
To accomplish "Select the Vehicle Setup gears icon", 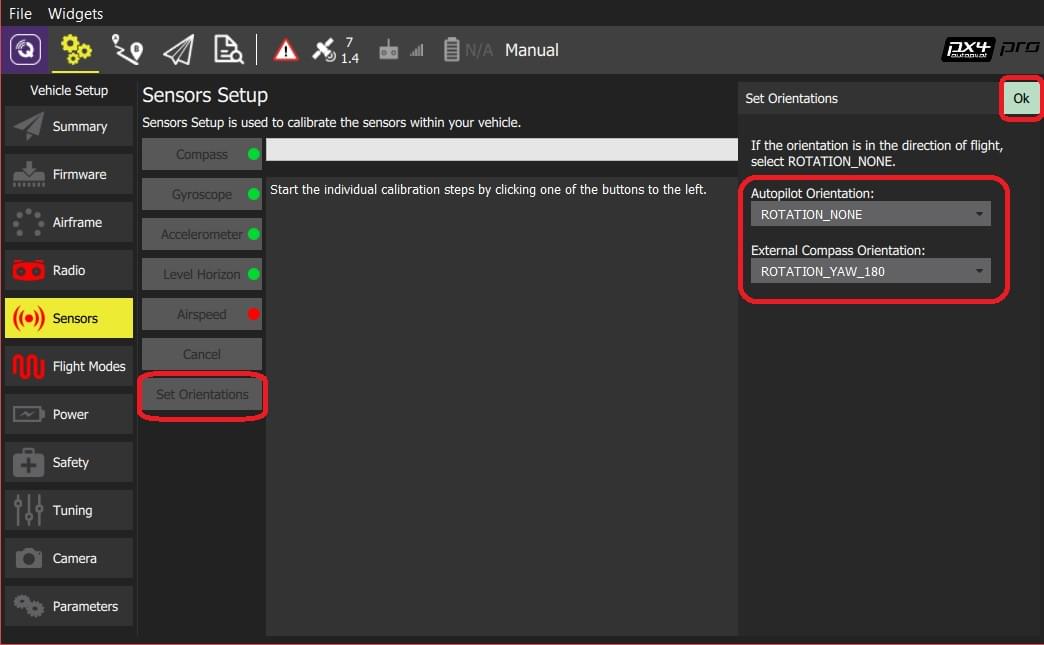I will point(75,50).
